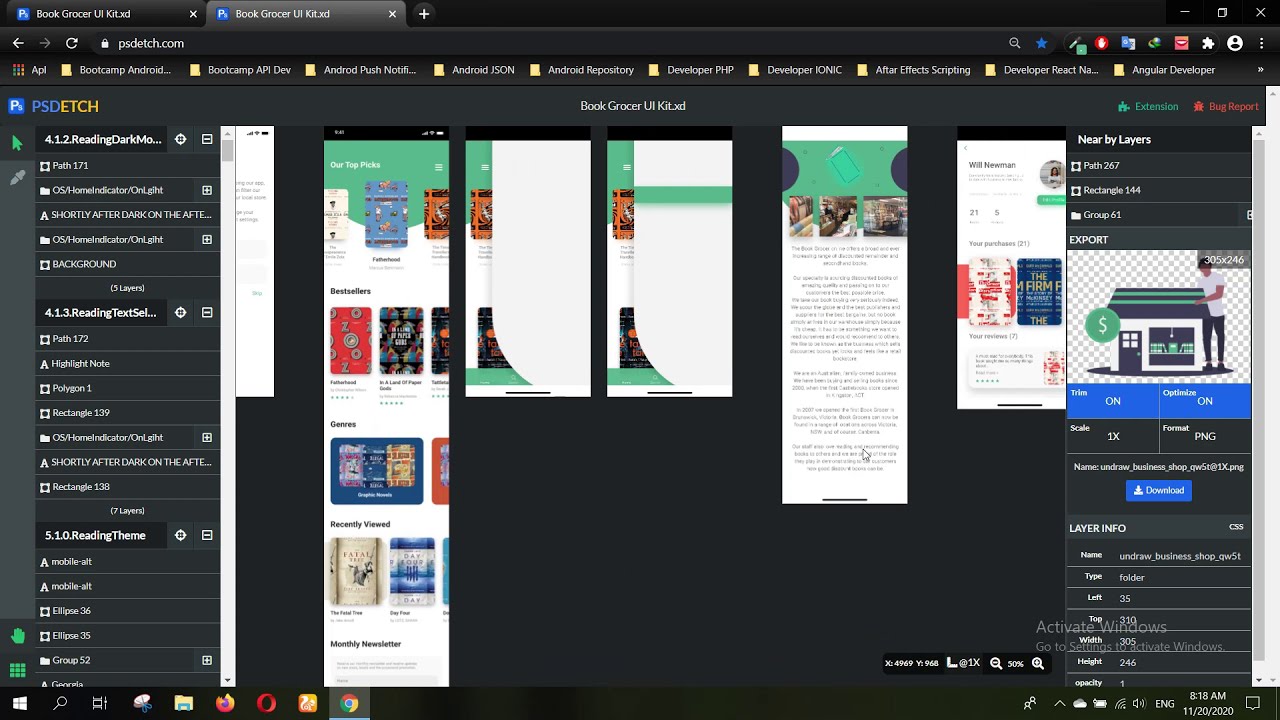Zoom out the canvas with minus magnifier
Viewport: 1280px width, 720px height.
point(996,663)
